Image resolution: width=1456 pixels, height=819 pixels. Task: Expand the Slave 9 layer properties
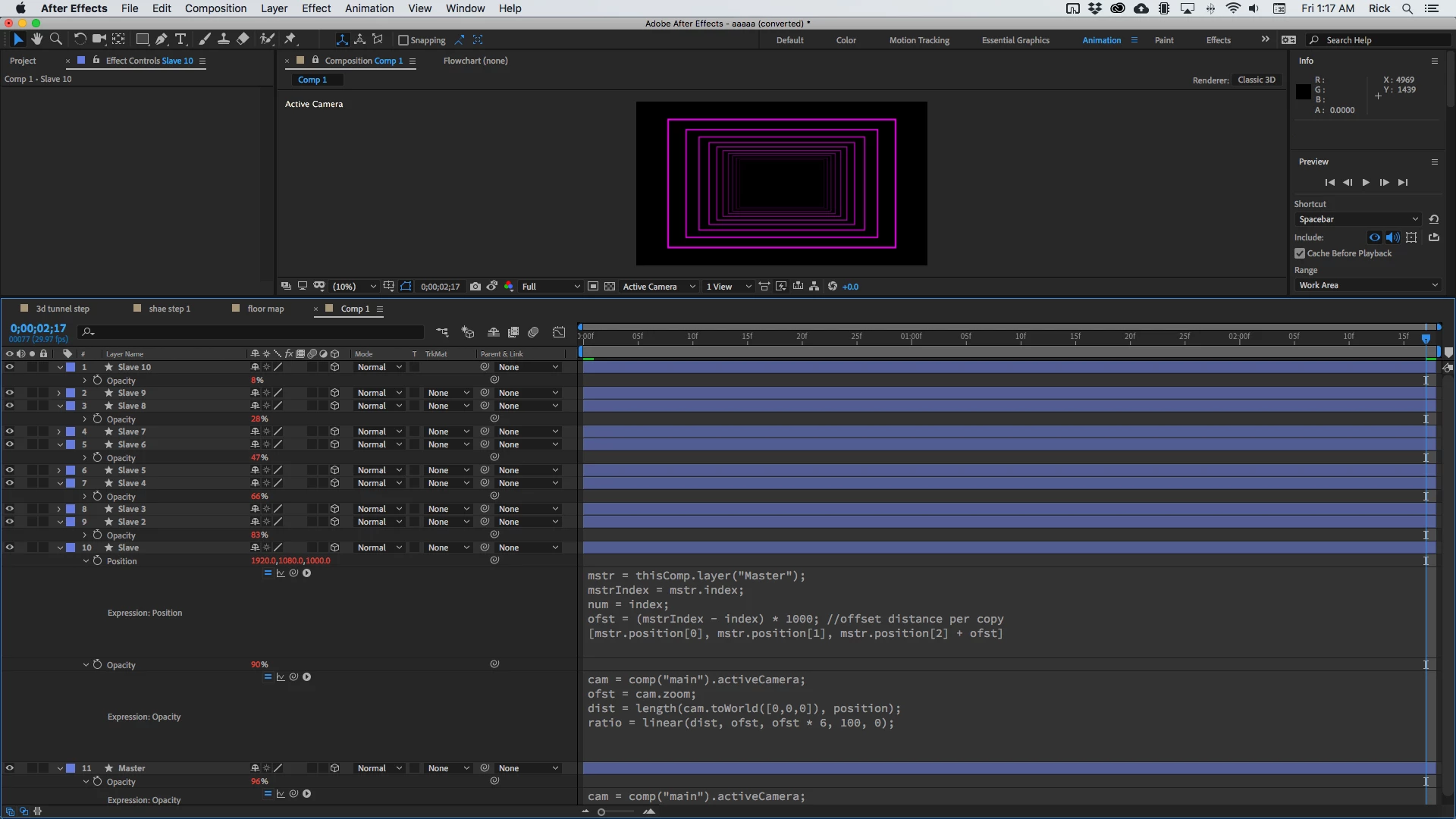(59, 393)
